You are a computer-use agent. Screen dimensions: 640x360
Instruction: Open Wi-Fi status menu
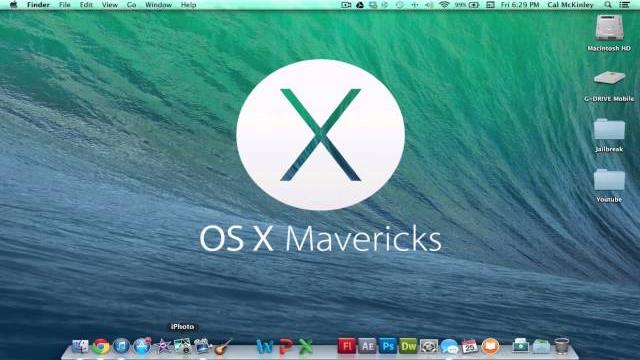tap(444, 5)
